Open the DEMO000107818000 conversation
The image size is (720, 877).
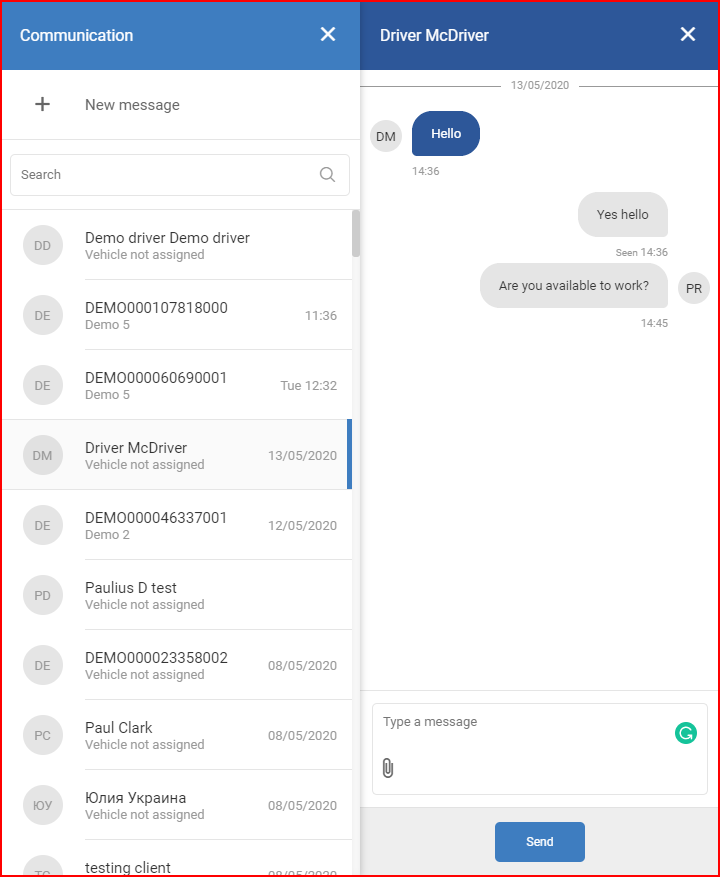click(177, 315)
